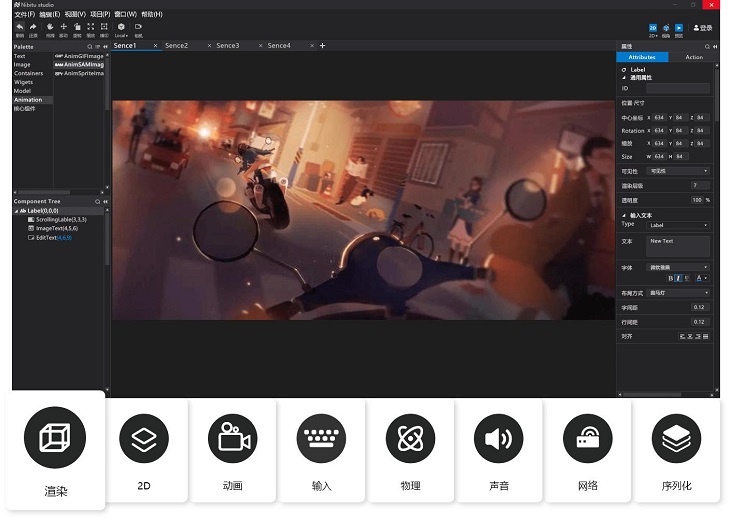Click the camera icon in the toolbar
The height and width of the screenshot is (520, 730).
[138, 27]
